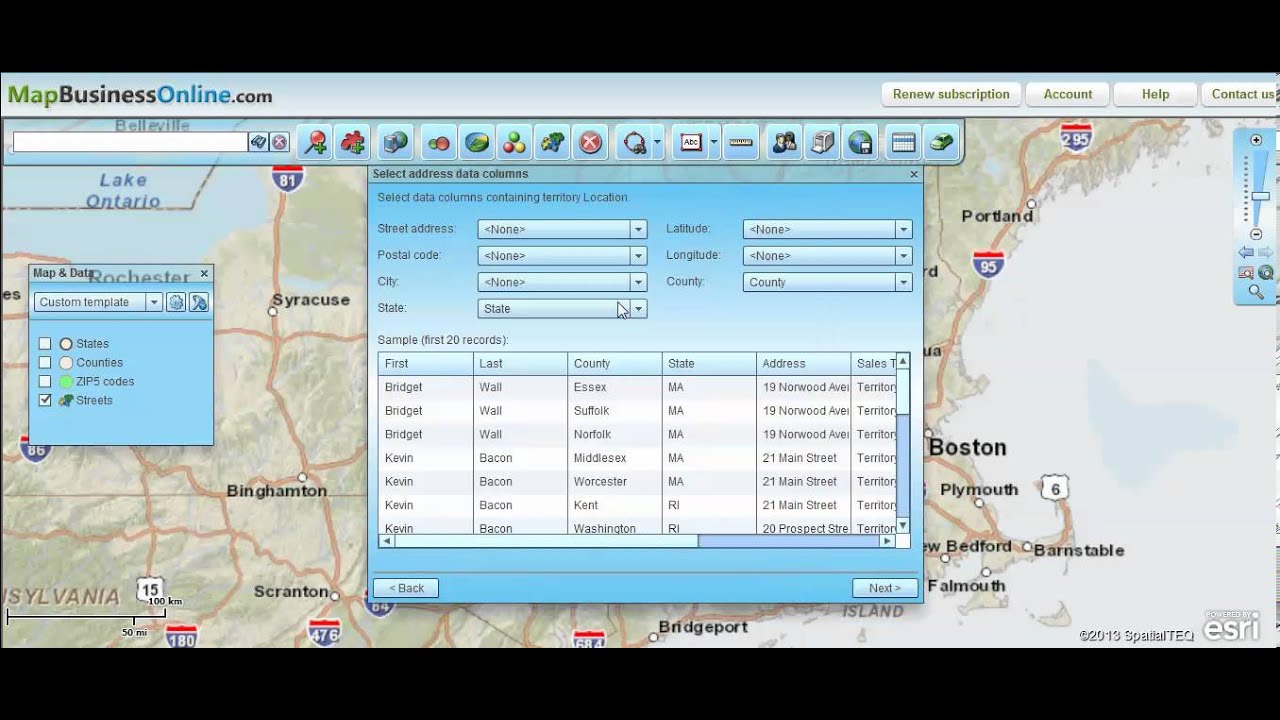Viewport: 1280px width, 720px height.
Task: Enable the ZIP5 codes layer checkbox
Action: pos(45,381)
